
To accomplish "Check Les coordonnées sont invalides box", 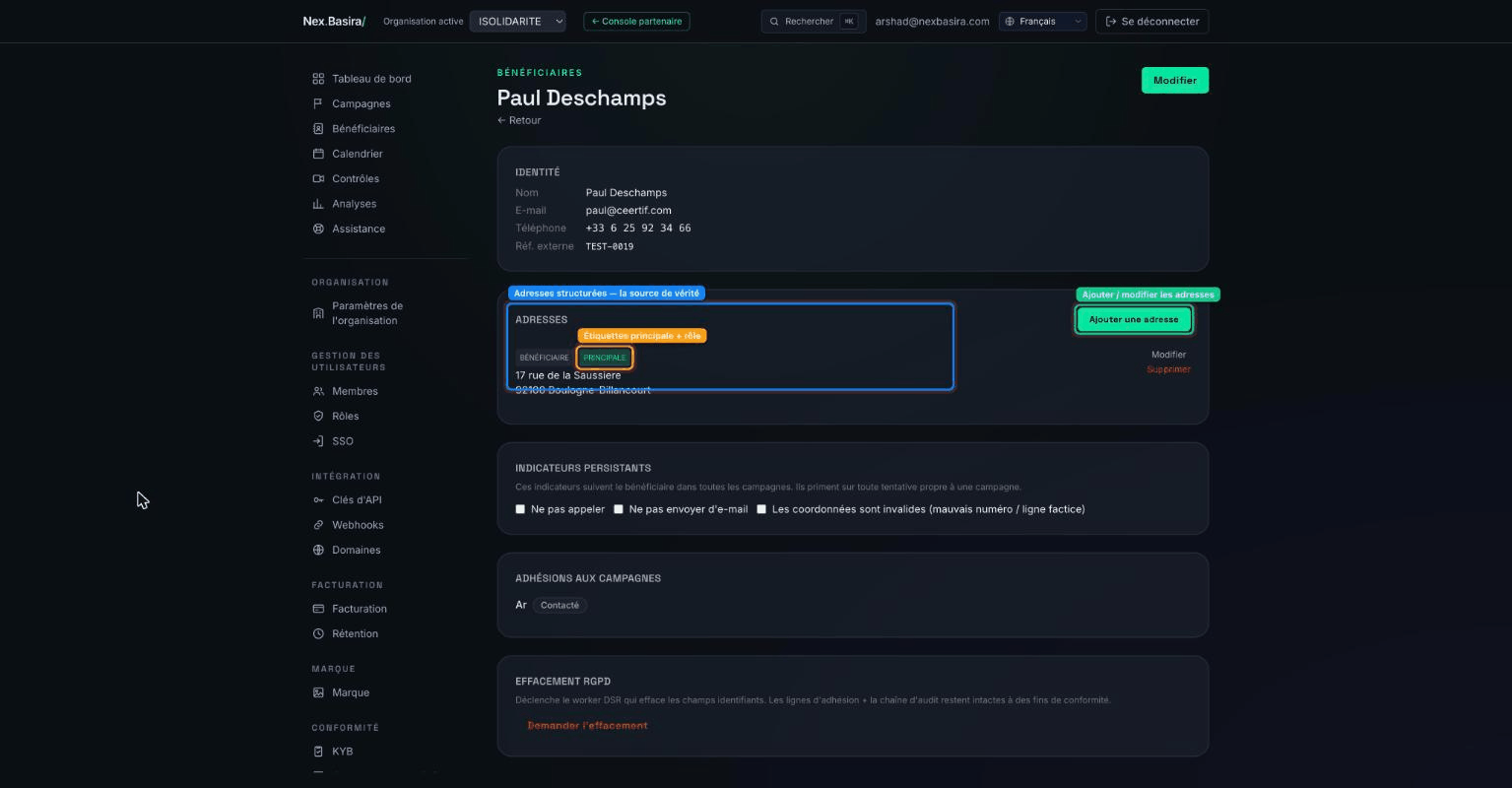I will pyautogui.click(x=761, y=509).
